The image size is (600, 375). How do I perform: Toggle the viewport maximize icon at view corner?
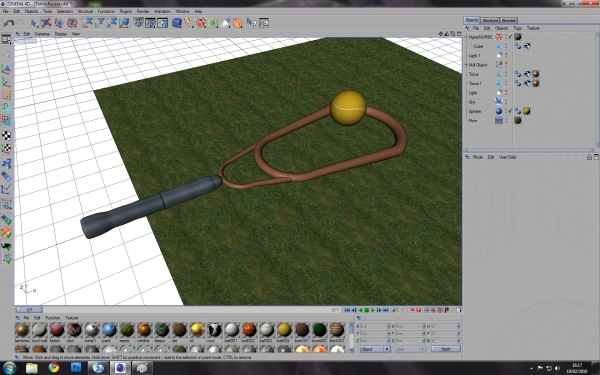(x=459, y=34)
